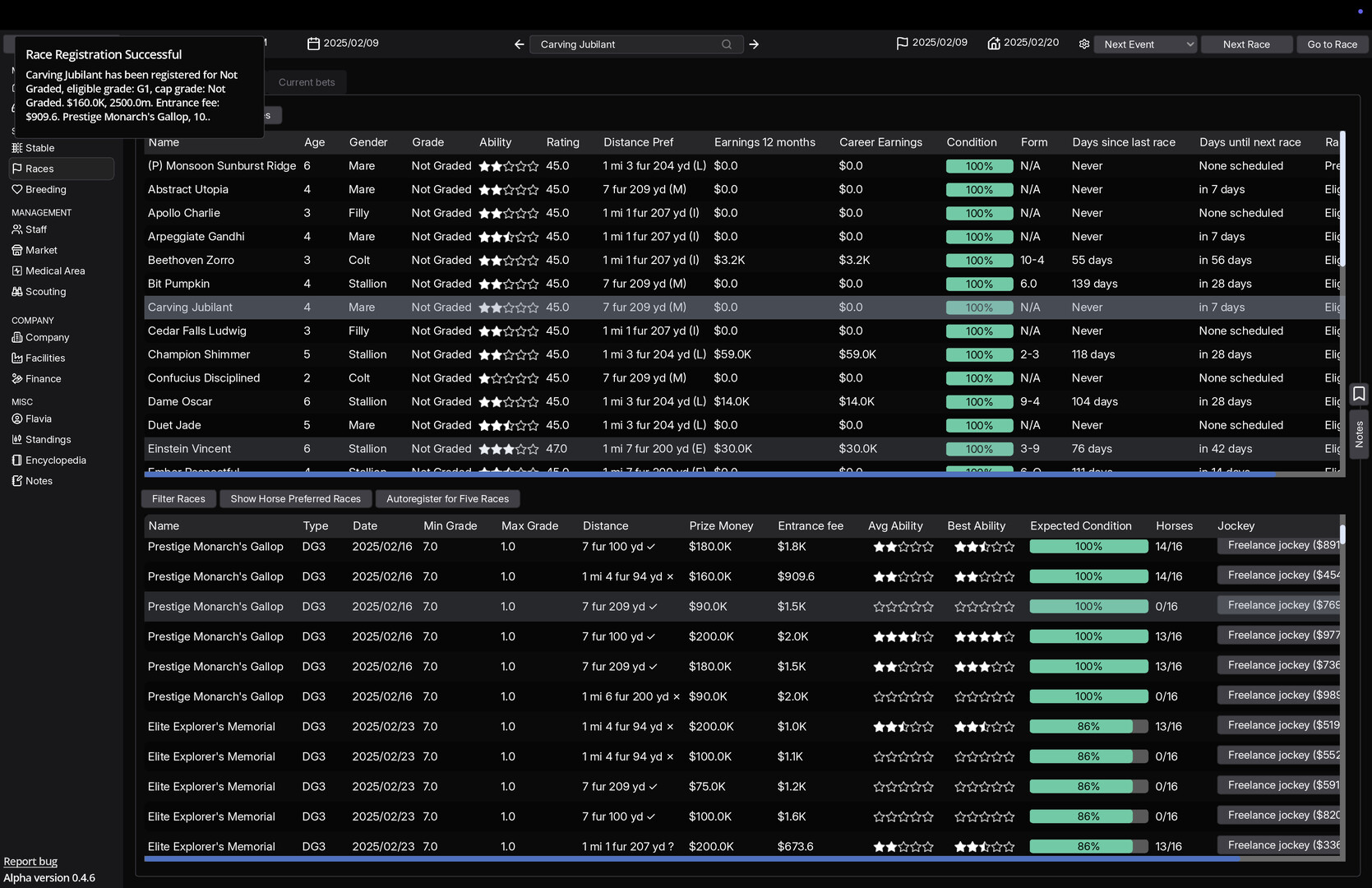Click the search magnifier icon
Image resolution: width=1372 pixels, height=888 pixels.
tap(727, 44)
